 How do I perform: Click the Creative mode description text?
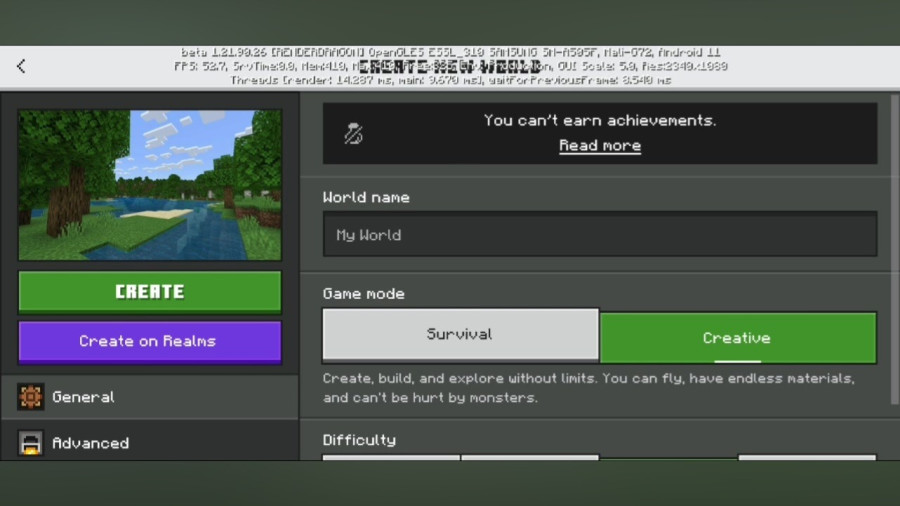tap(588, 388)
